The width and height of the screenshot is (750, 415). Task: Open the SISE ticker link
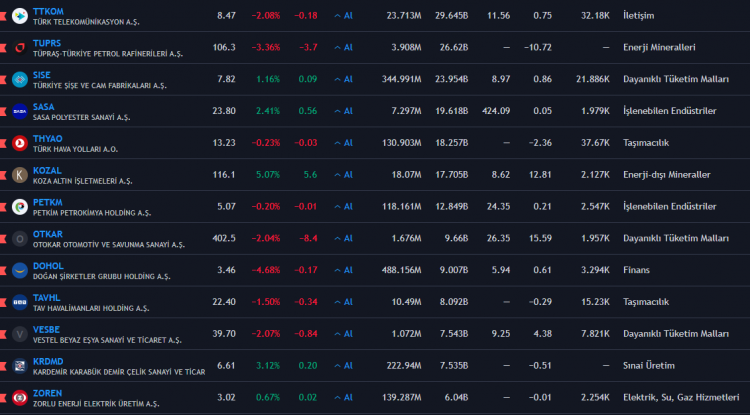click(x=42, y=75)
